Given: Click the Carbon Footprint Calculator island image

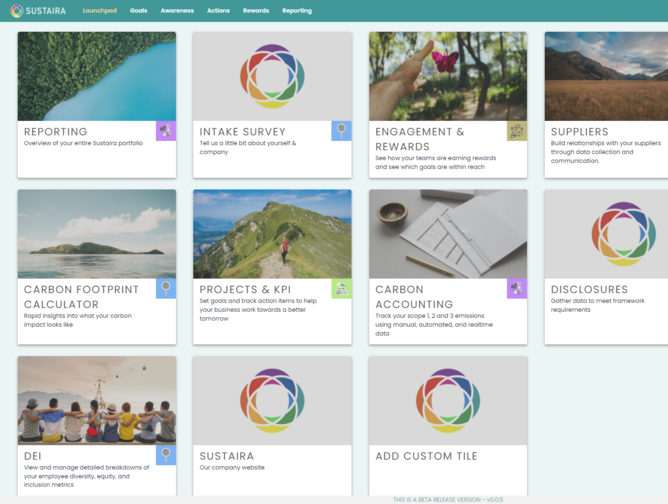Looking at the screenshot, I should click(x=97, y=234).
